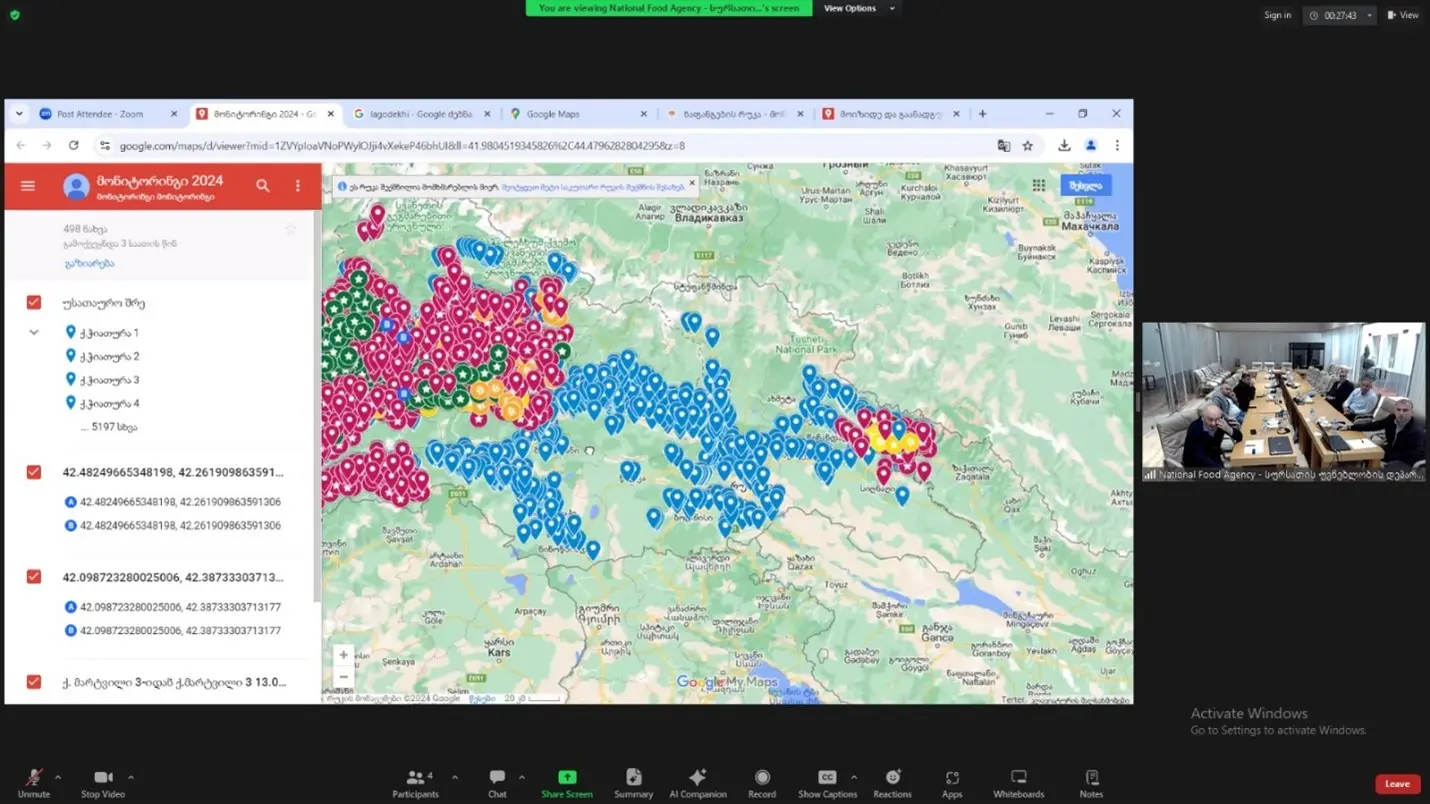The image size is (1430, 804).
Task: Stop the video in Zoom
Action: pos(103,784)
